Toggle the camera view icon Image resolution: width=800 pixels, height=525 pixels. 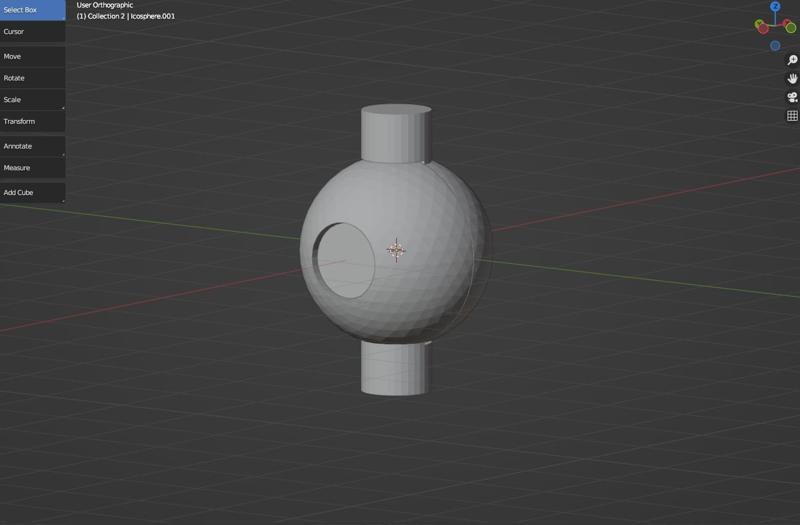coord(792,97)
